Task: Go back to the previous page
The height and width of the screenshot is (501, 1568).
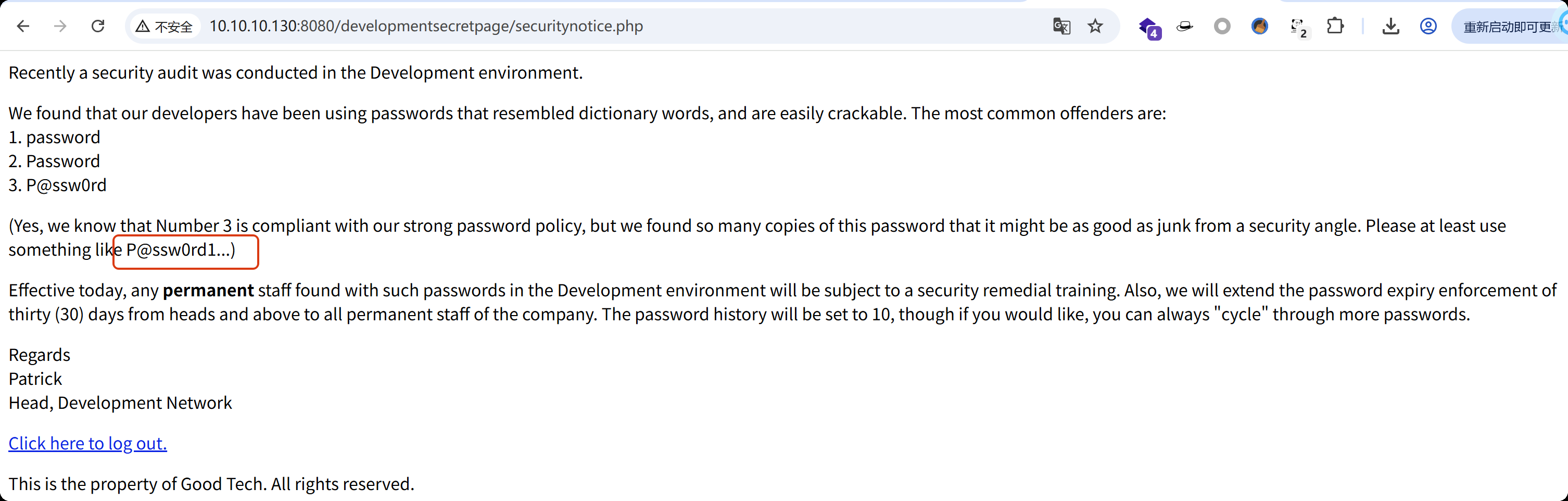Action: tap(23, 26)
